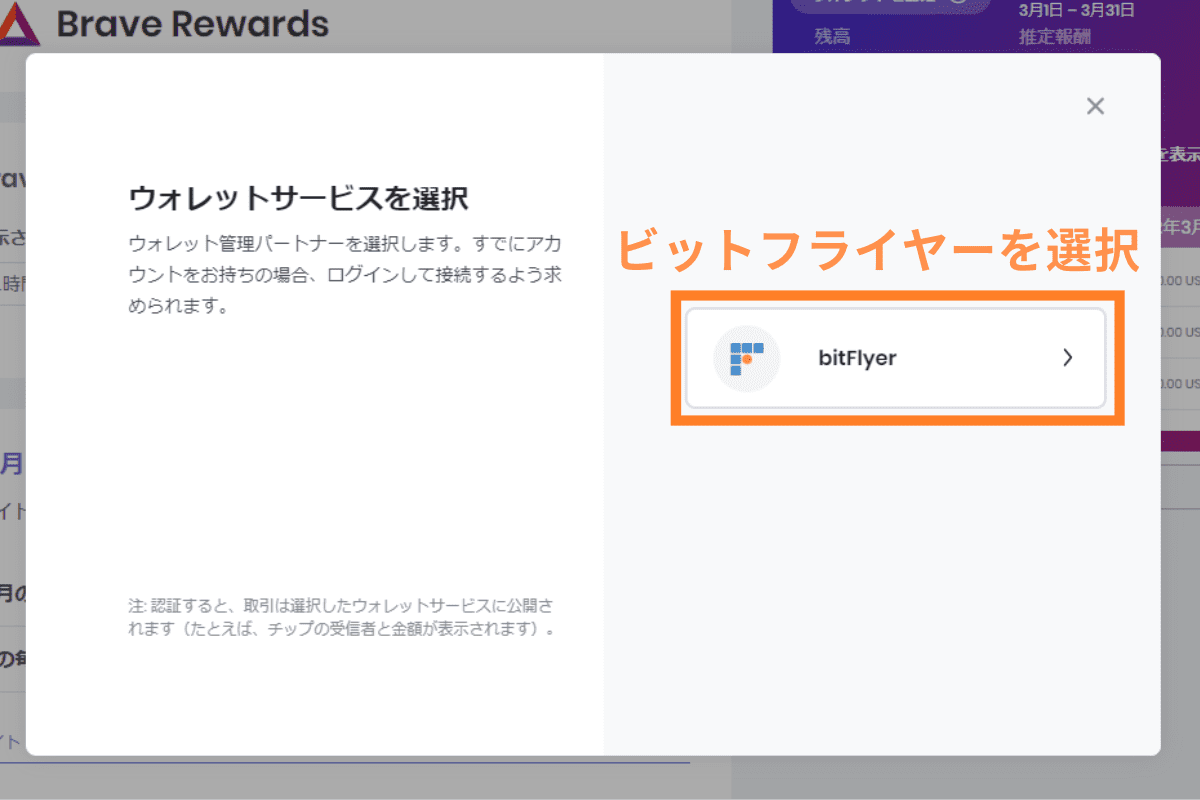Click the note text starting with '注: 認証すると'
1200x800 pixels.
point(342,618)
